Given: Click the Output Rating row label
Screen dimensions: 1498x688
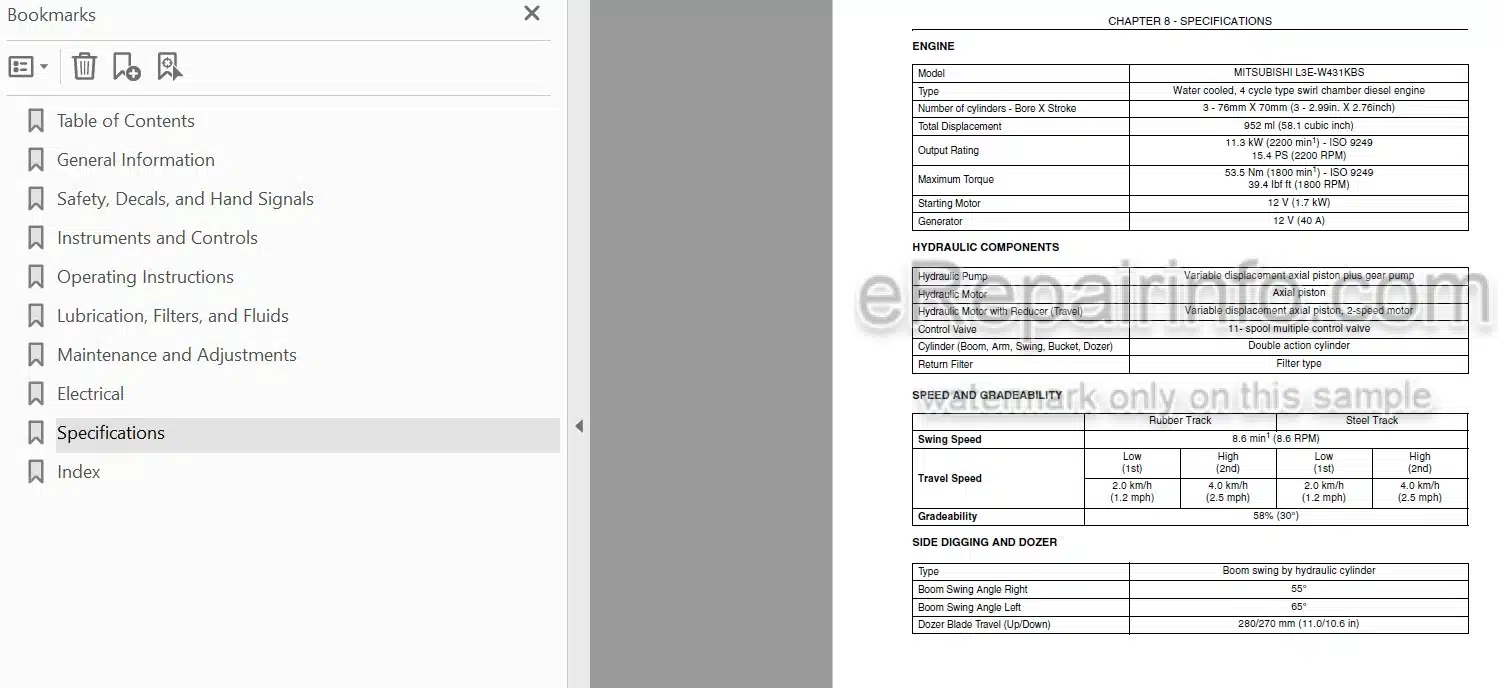Looking at the screenshot, I should point(947,150).
